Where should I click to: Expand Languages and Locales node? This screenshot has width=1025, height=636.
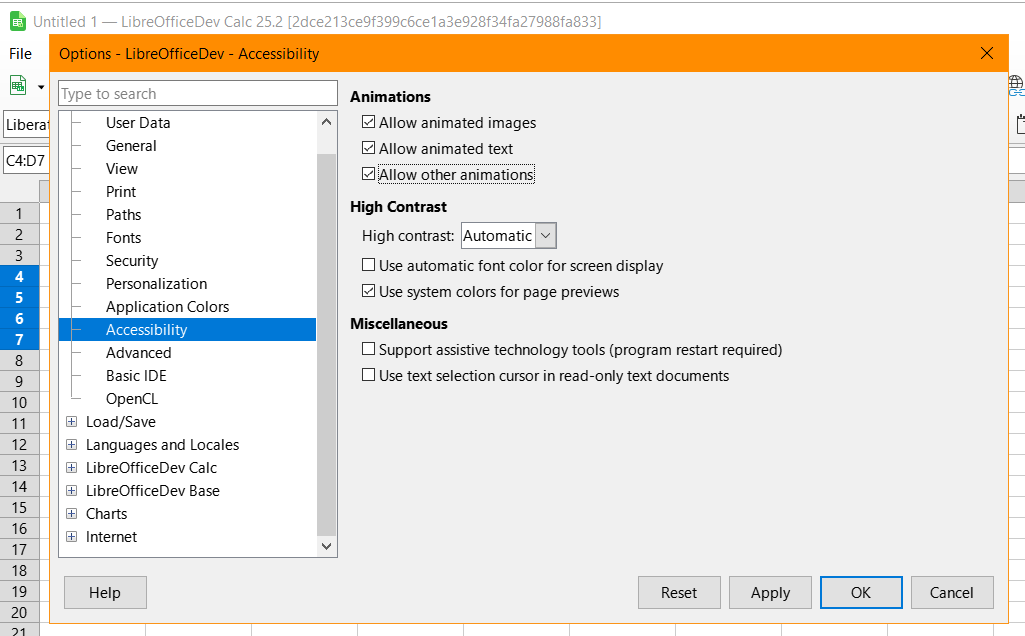tap(72, 444)
